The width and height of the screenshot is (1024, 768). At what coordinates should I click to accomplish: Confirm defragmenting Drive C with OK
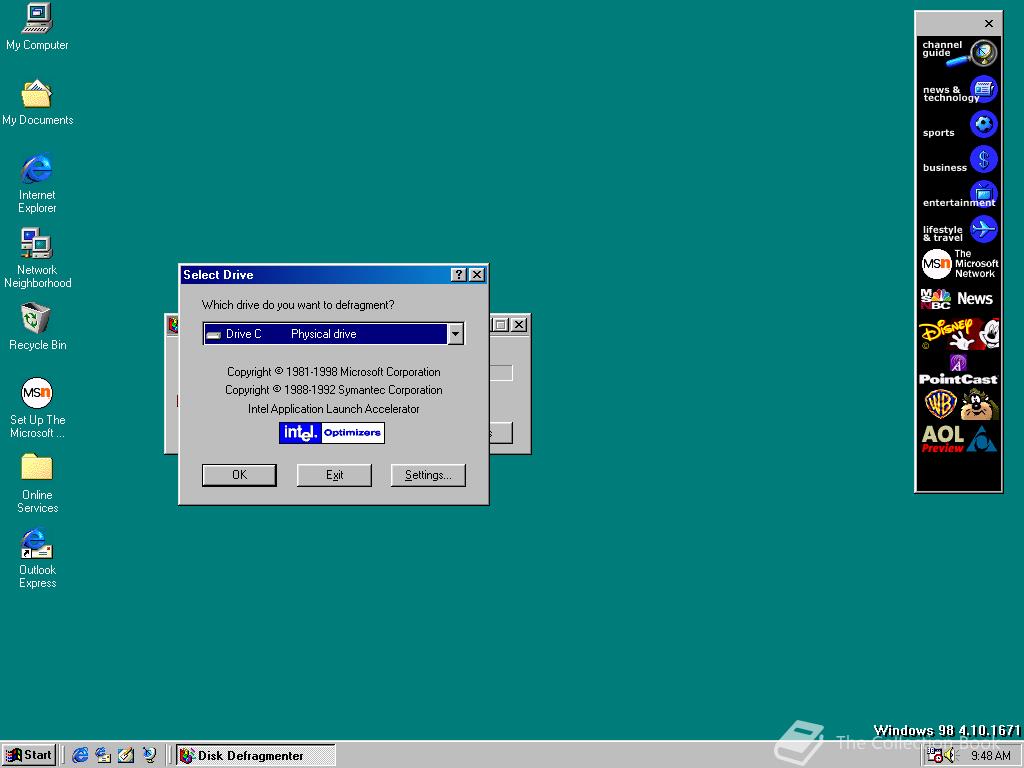[239, 474]
